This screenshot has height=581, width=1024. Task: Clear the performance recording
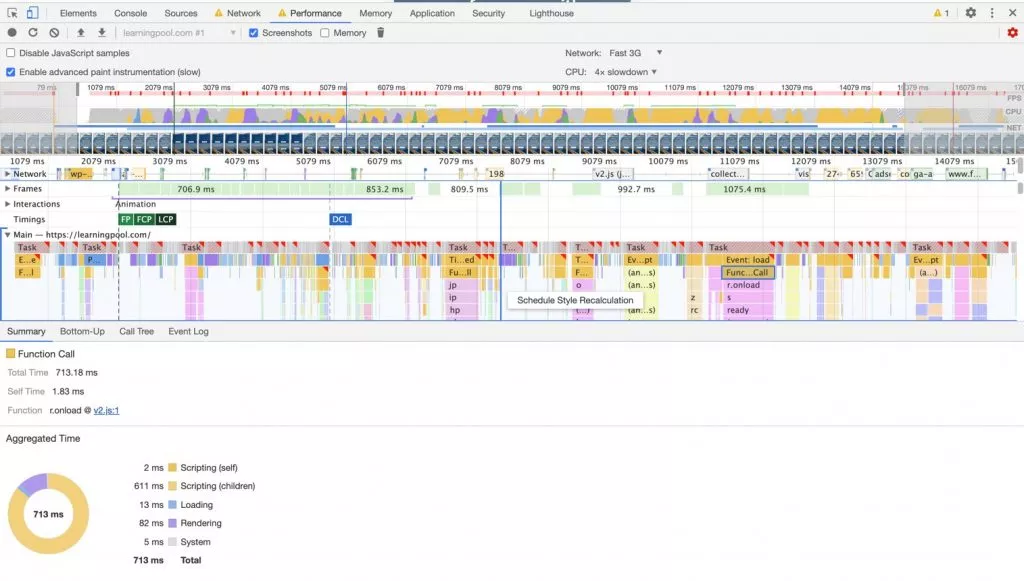click(x=54, y=33)
